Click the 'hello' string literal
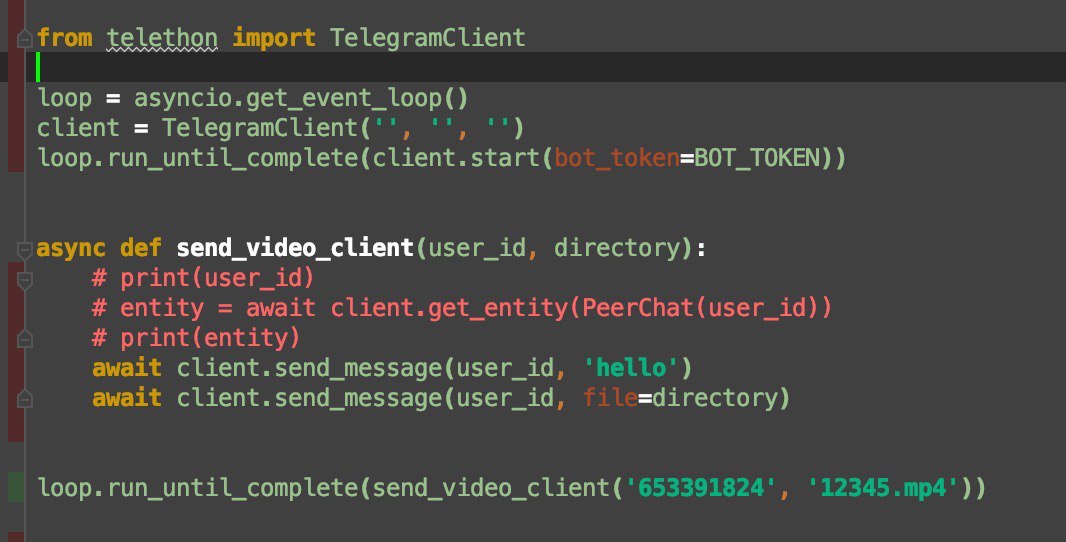Viewport: 1066px width, 542px height. 630,368
